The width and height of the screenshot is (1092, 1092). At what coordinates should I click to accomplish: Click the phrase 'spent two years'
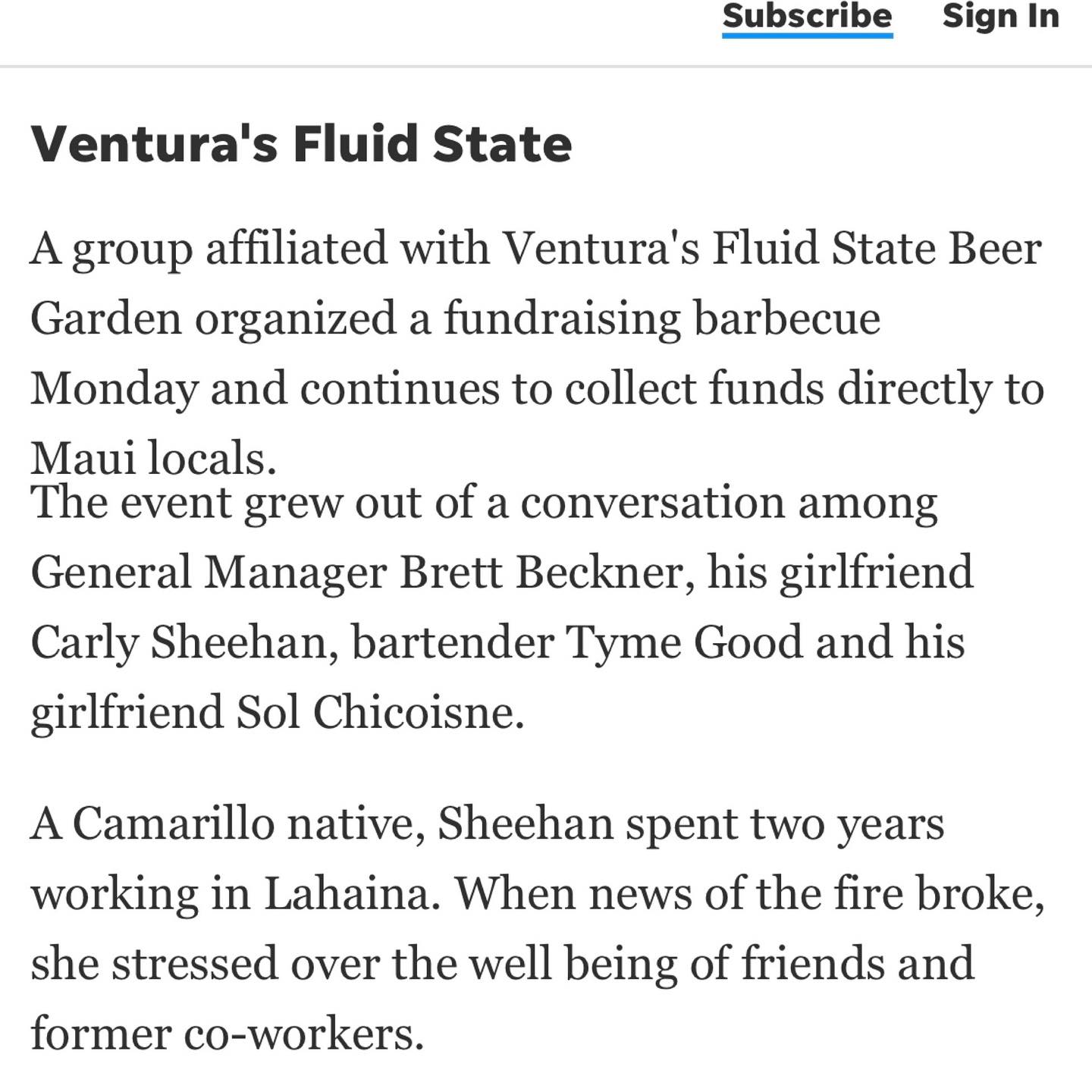(x=785, y=825)
